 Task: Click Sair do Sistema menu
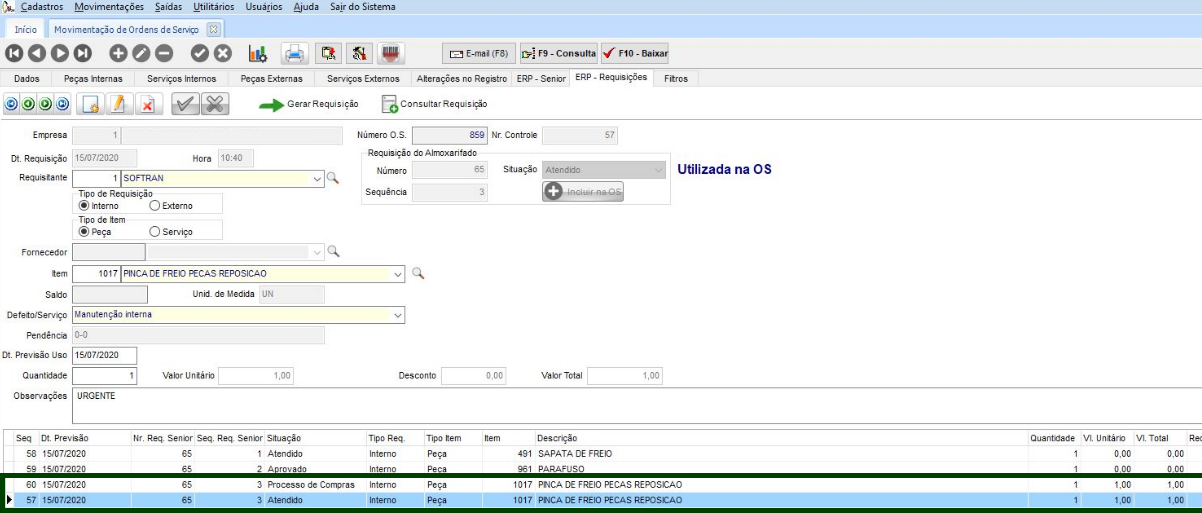362,7
